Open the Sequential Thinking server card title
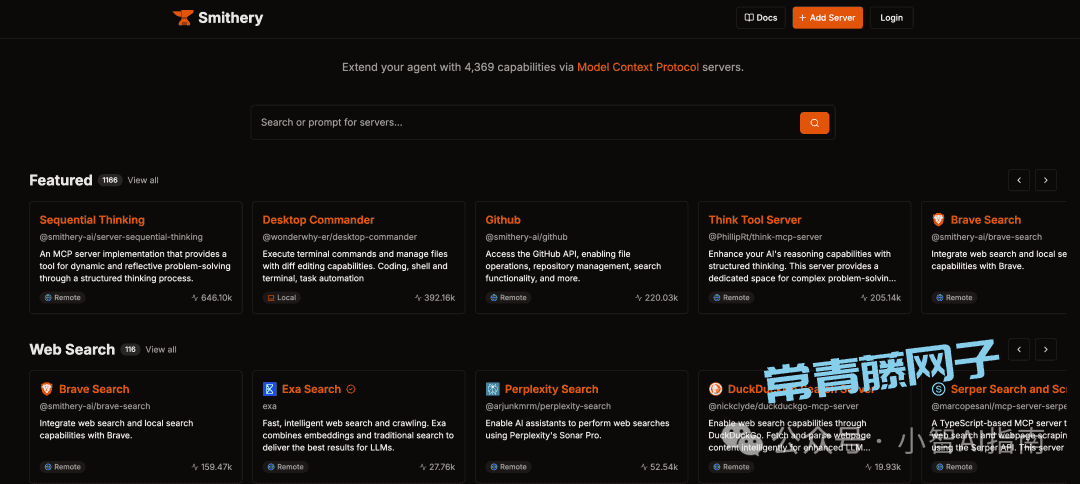 pos(92,220)
